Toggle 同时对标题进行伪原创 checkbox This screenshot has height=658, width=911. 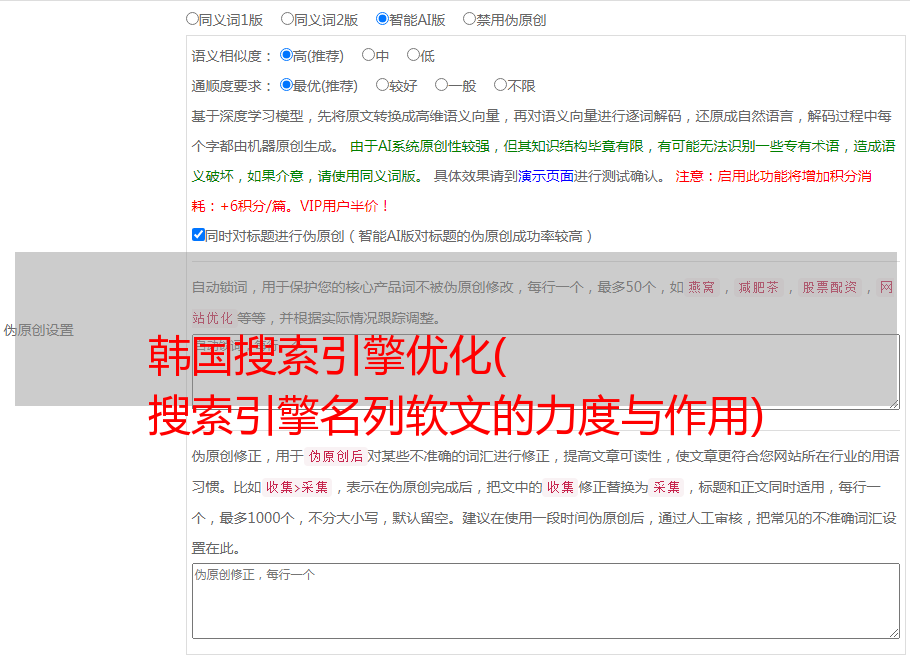198,235
